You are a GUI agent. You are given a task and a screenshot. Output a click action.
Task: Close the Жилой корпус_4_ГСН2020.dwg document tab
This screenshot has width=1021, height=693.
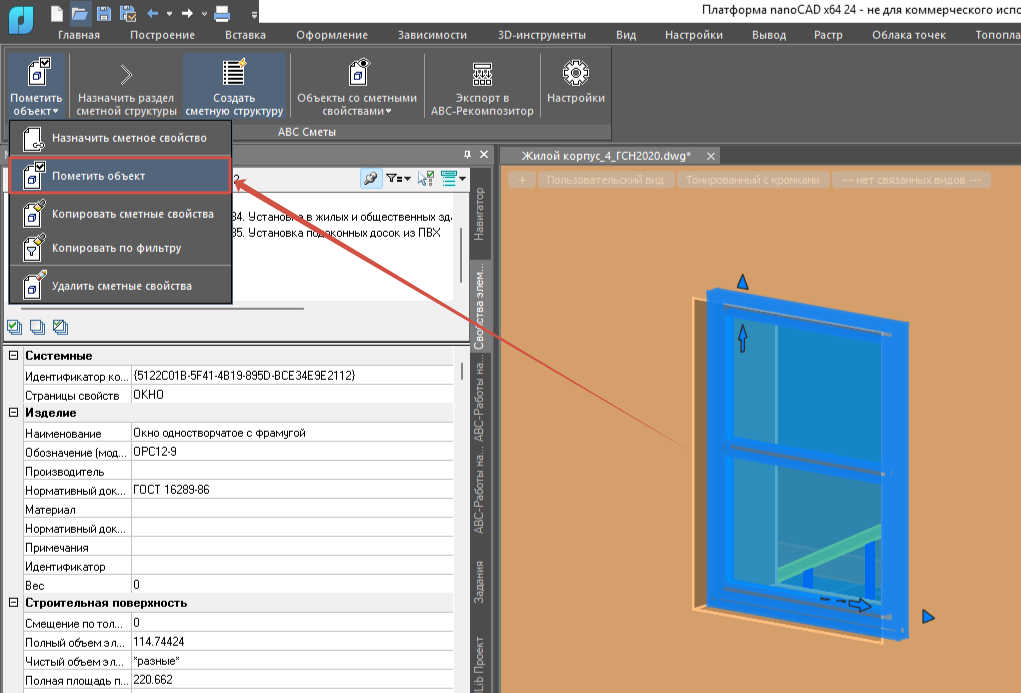[711, 156]
